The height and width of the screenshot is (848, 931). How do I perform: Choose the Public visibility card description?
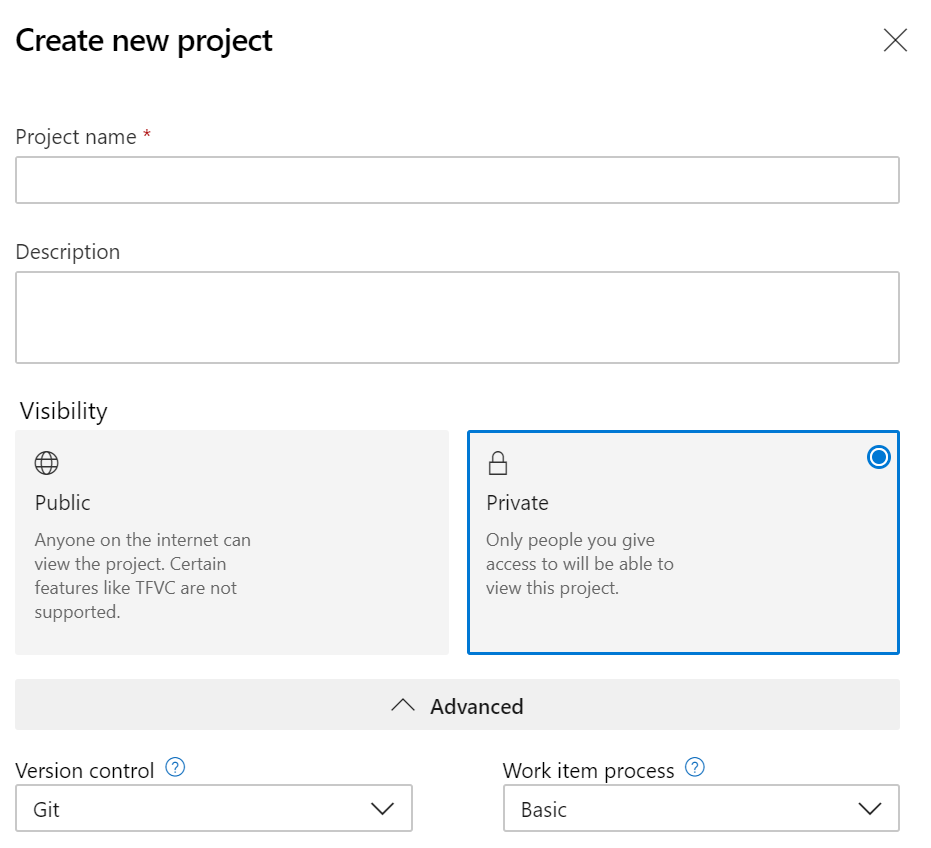(143, 576)
